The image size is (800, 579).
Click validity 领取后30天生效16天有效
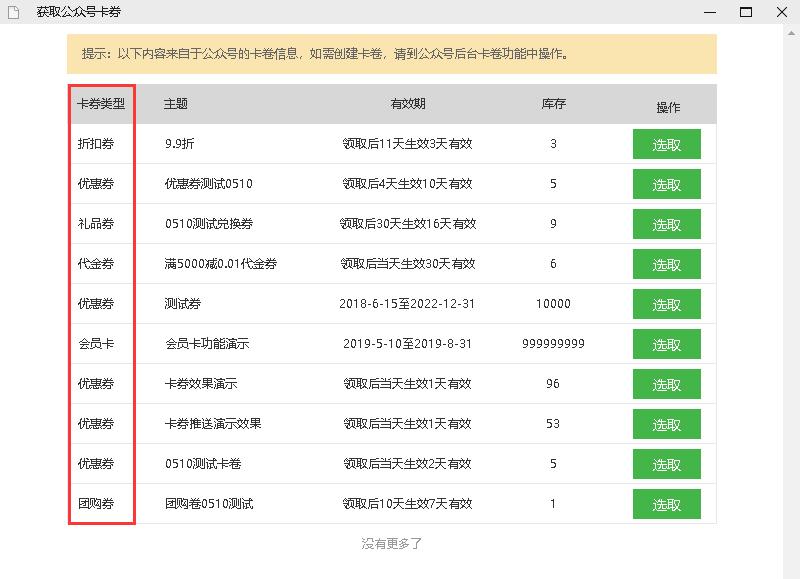click(408, 223)
